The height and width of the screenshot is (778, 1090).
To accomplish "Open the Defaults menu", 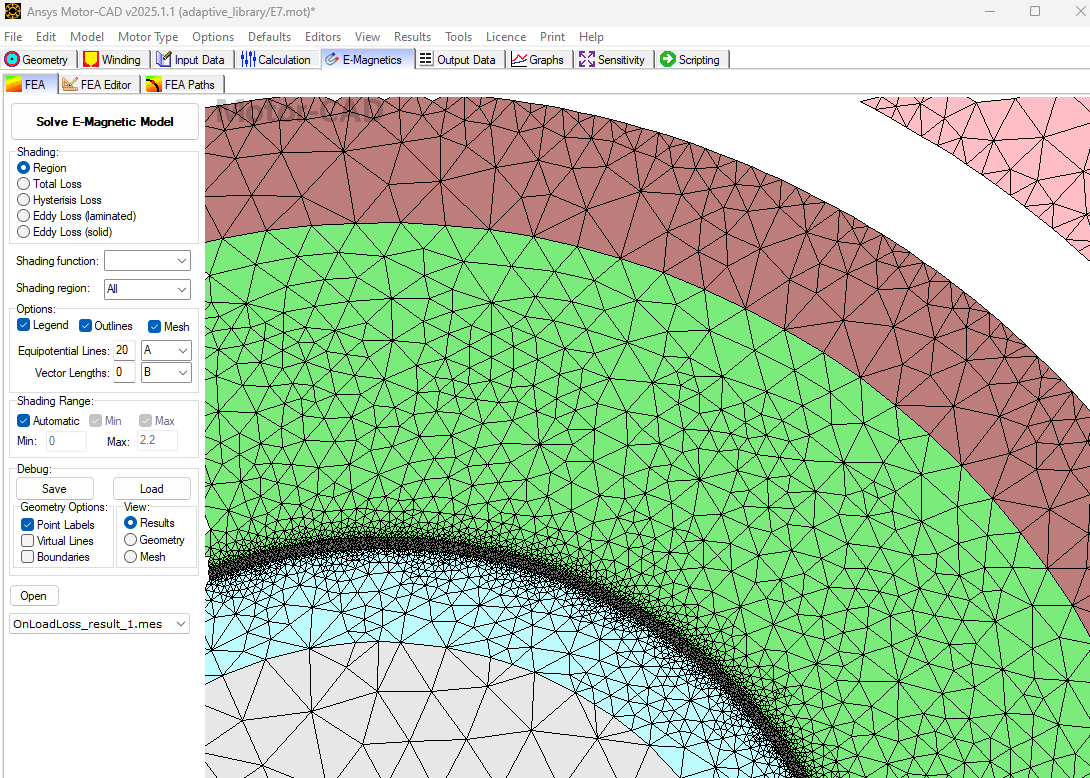I will (x=269, y=37).
